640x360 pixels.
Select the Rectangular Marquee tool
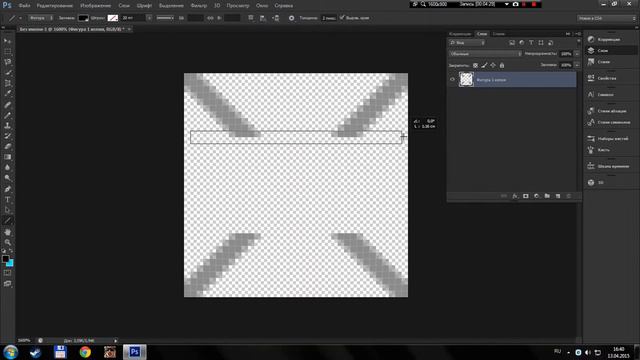tap(7, 52)
